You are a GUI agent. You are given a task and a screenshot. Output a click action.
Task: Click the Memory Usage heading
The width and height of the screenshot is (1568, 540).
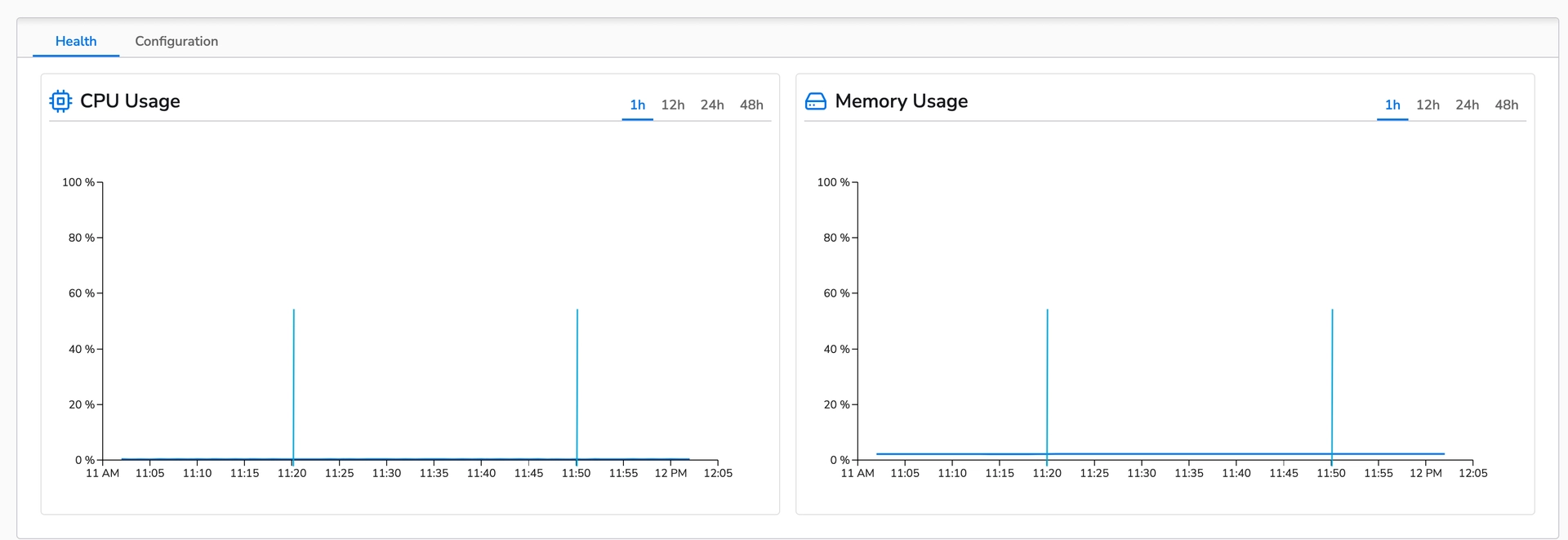902,101
